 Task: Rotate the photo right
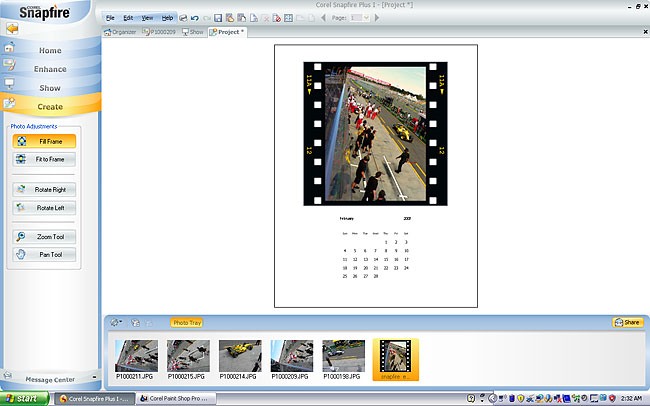tap(44, 189)
